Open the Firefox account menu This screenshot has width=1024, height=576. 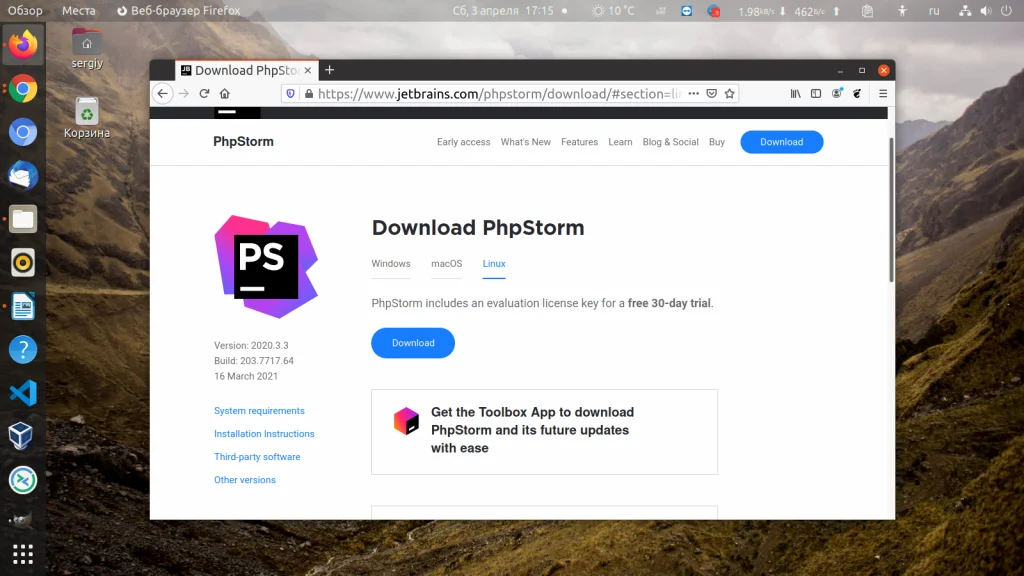click(837, 93)
